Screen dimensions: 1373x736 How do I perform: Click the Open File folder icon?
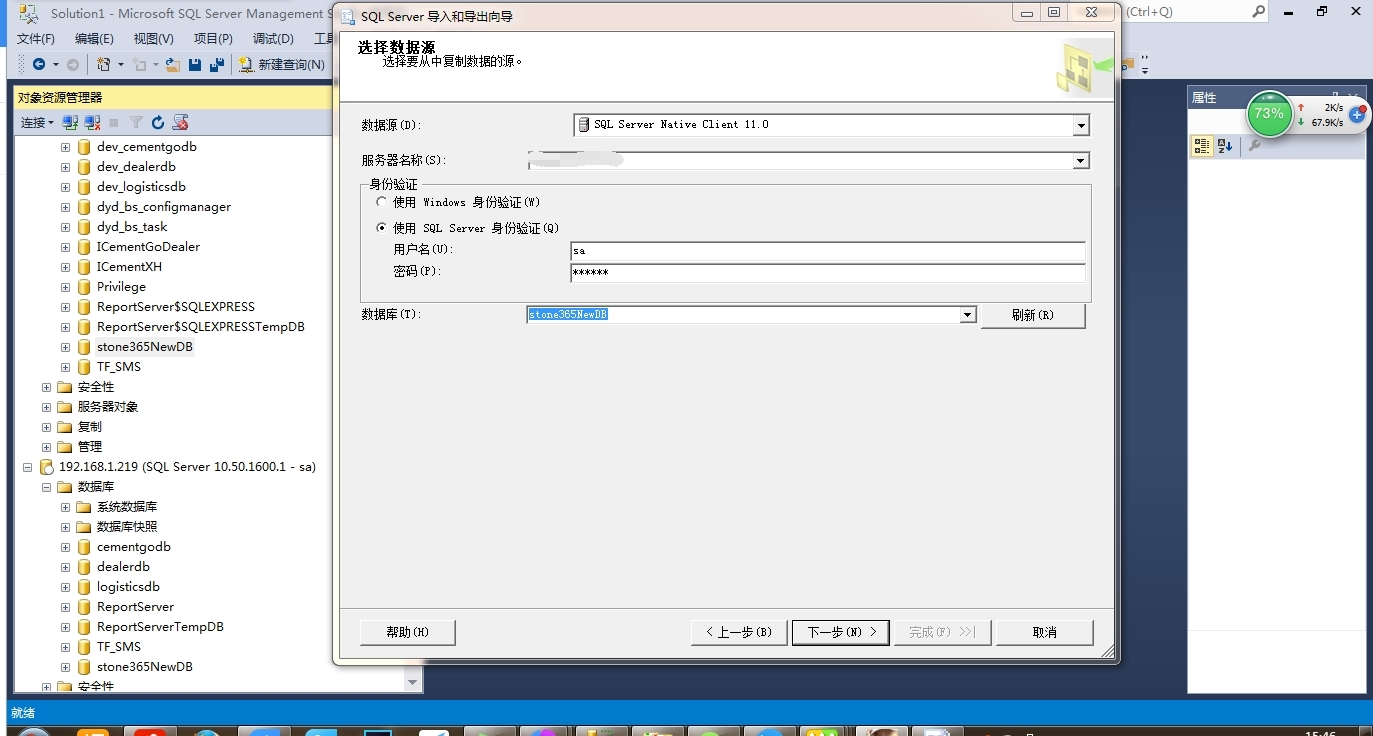pos(173,65)
